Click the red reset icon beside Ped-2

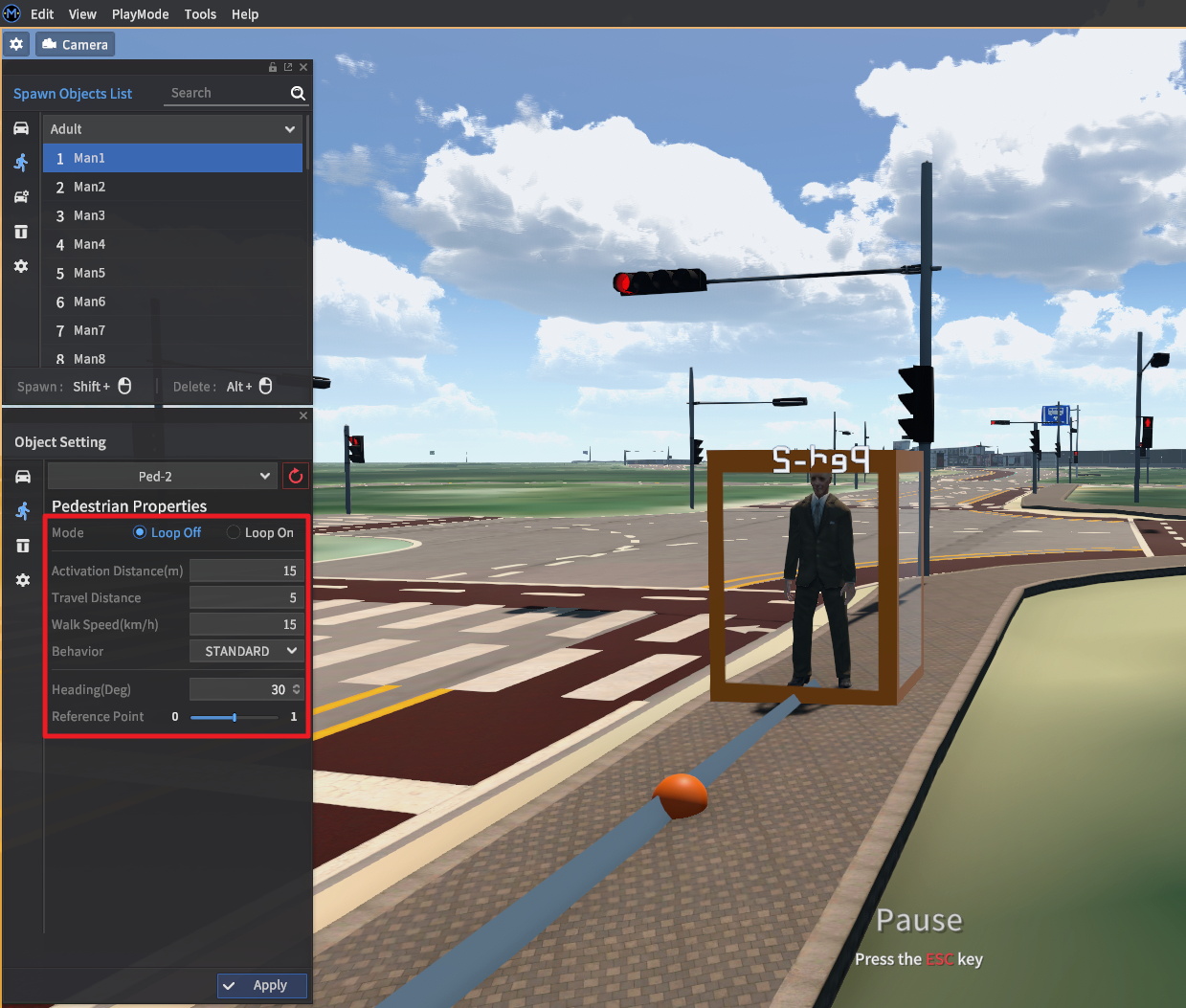(x=296, y=476)
